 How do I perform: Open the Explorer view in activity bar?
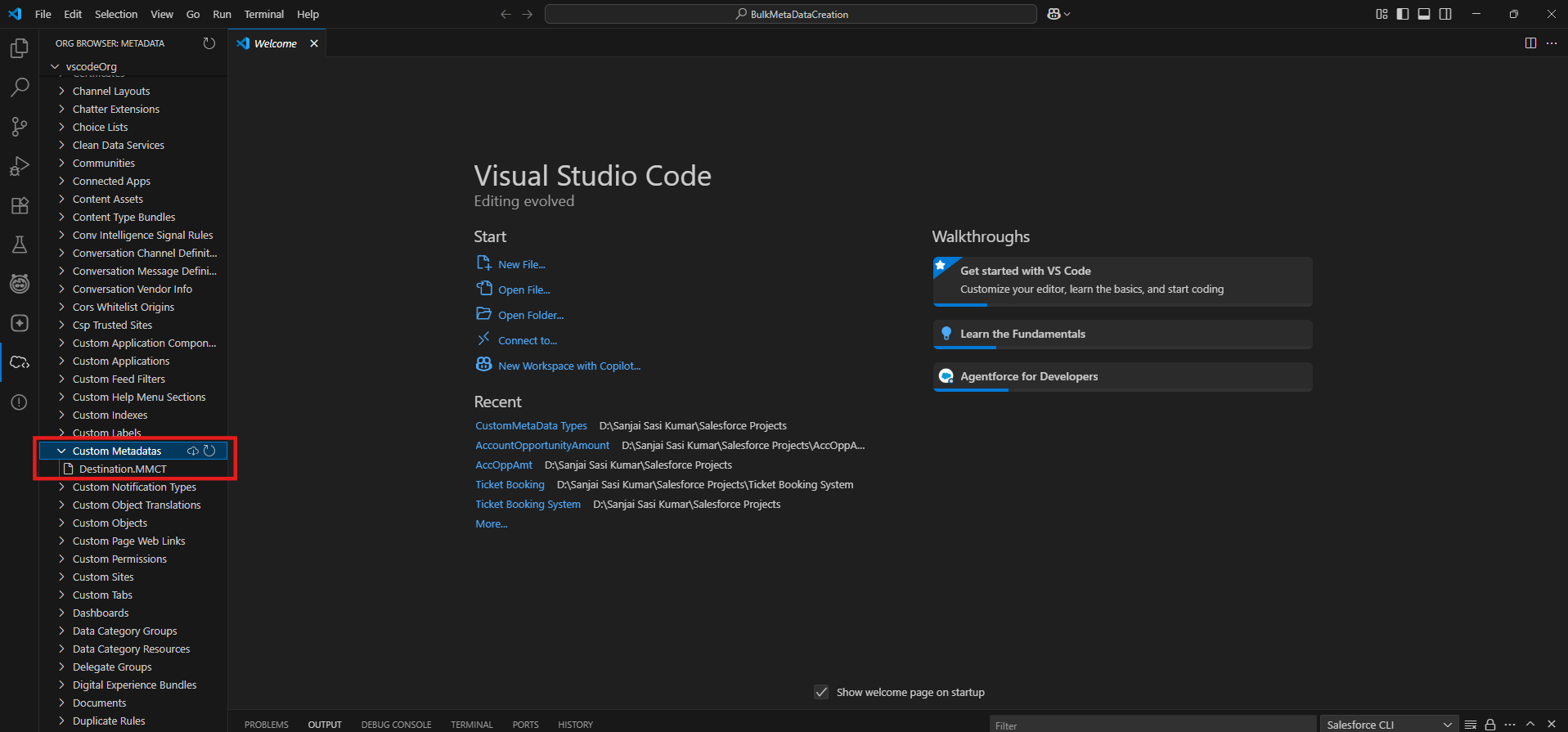click(20, 49)
